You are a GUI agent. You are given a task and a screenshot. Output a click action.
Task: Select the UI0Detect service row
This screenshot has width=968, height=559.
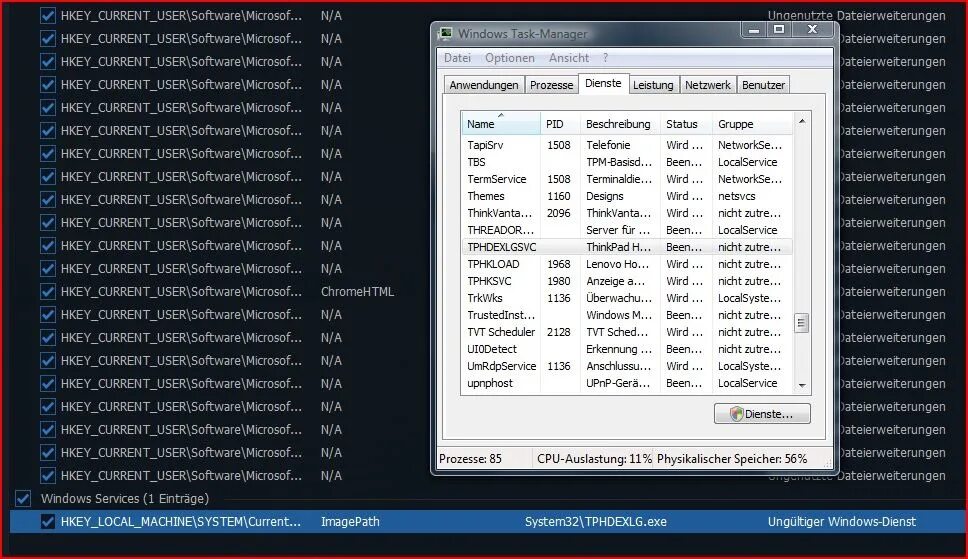627,348
